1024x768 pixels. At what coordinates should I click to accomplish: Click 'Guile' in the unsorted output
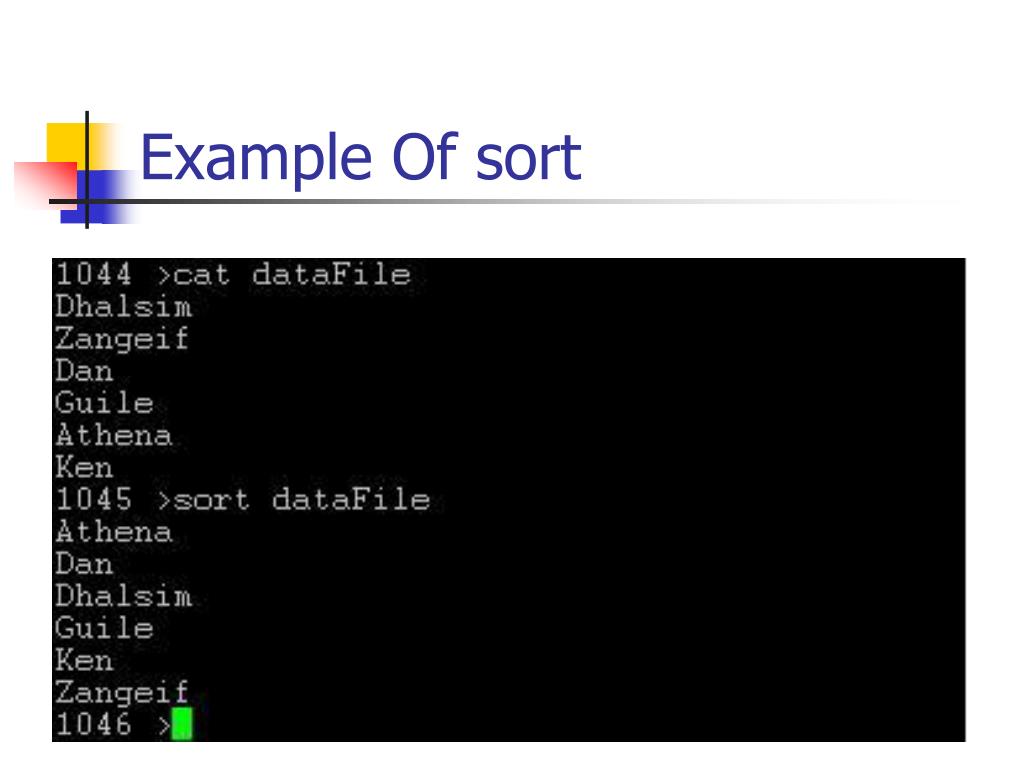(x=104, y=403)
